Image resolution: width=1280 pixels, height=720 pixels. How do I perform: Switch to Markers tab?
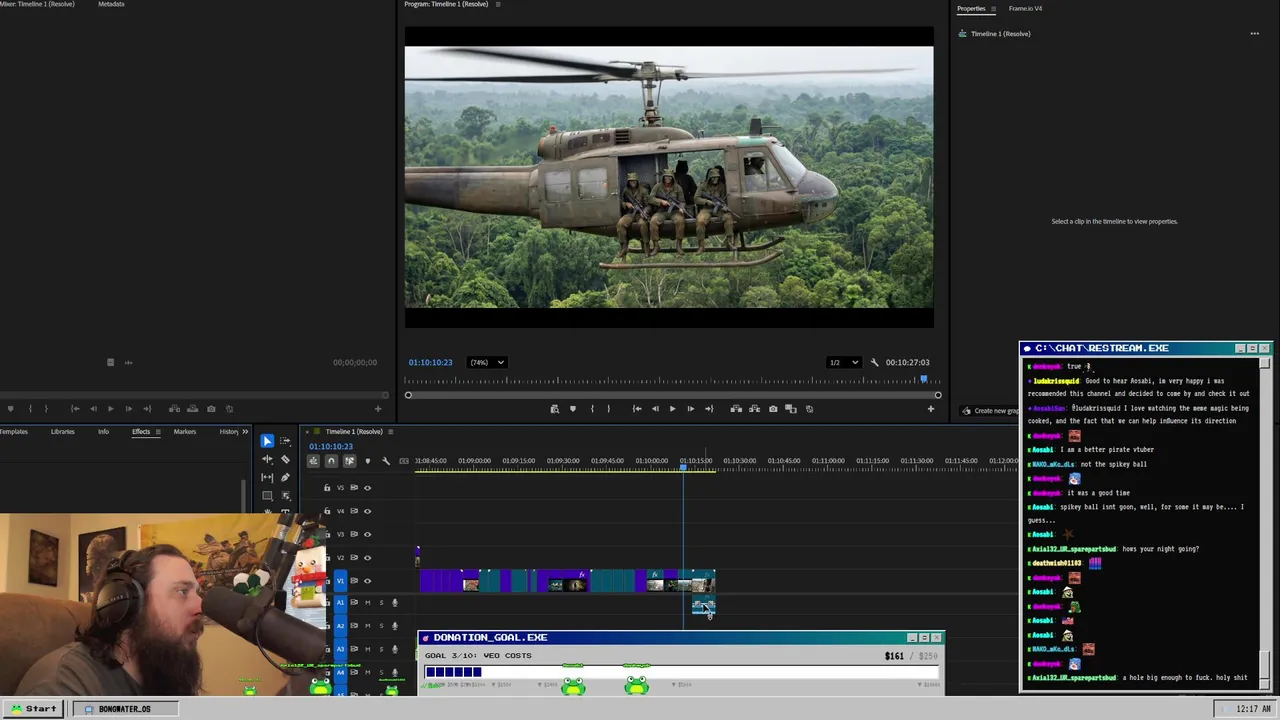185,432
